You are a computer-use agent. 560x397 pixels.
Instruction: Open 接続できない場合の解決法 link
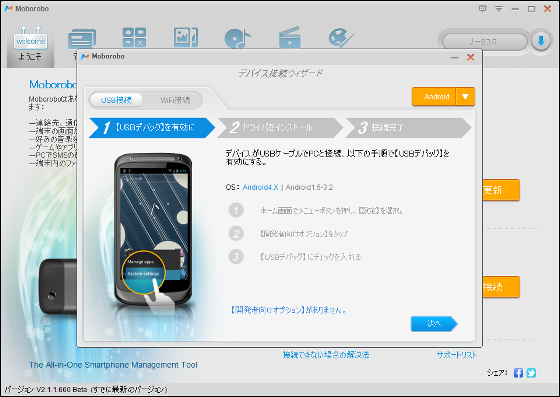tap(326, 355)
